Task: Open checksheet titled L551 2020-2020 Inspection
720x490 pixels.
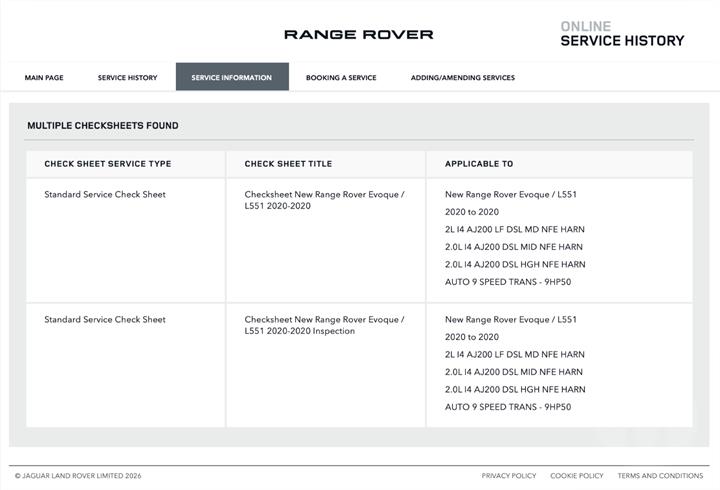Action: pos(324,325)
